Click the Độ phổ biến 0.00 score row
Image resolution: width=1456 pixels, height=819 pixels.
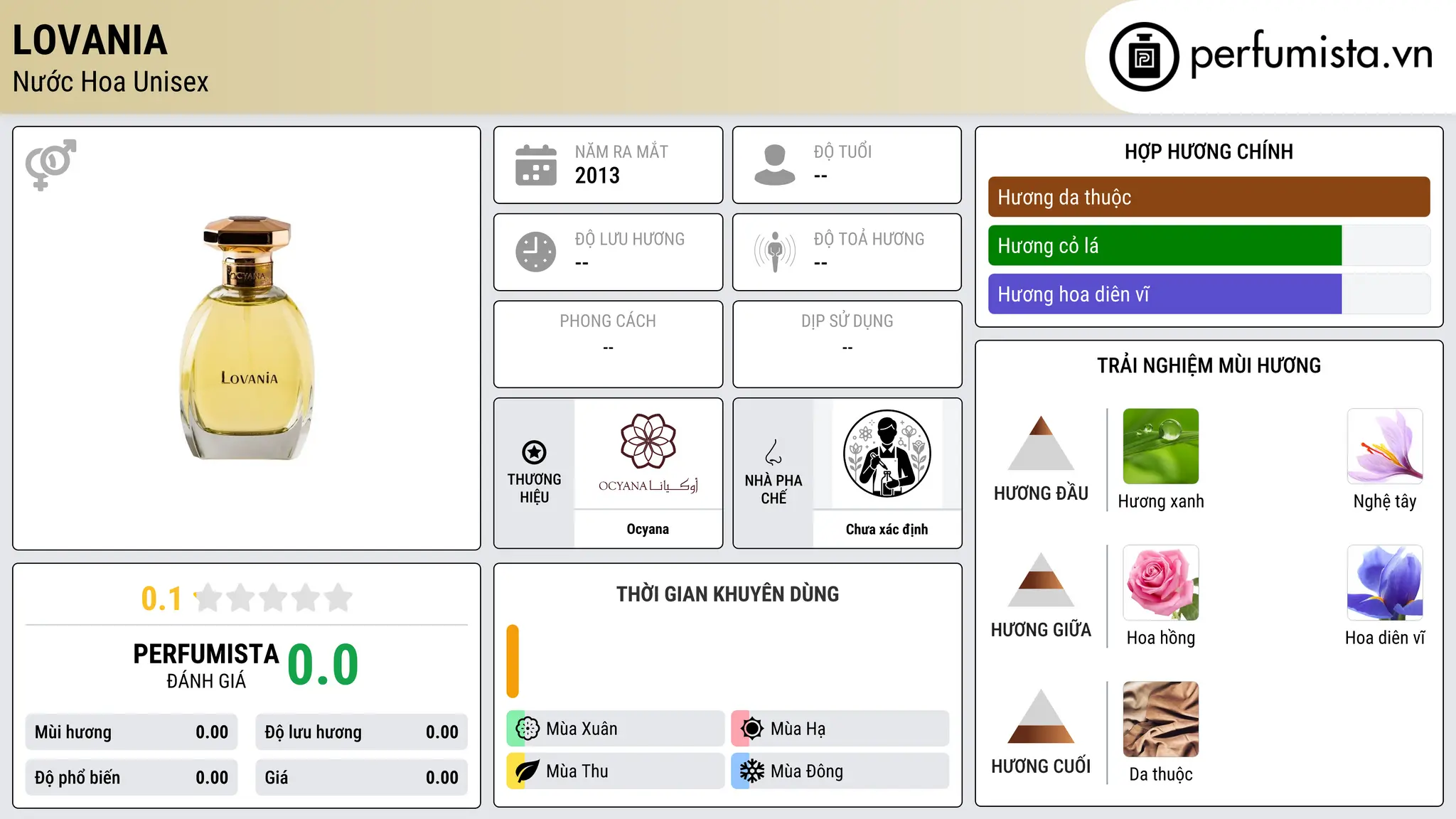point(132,778)
